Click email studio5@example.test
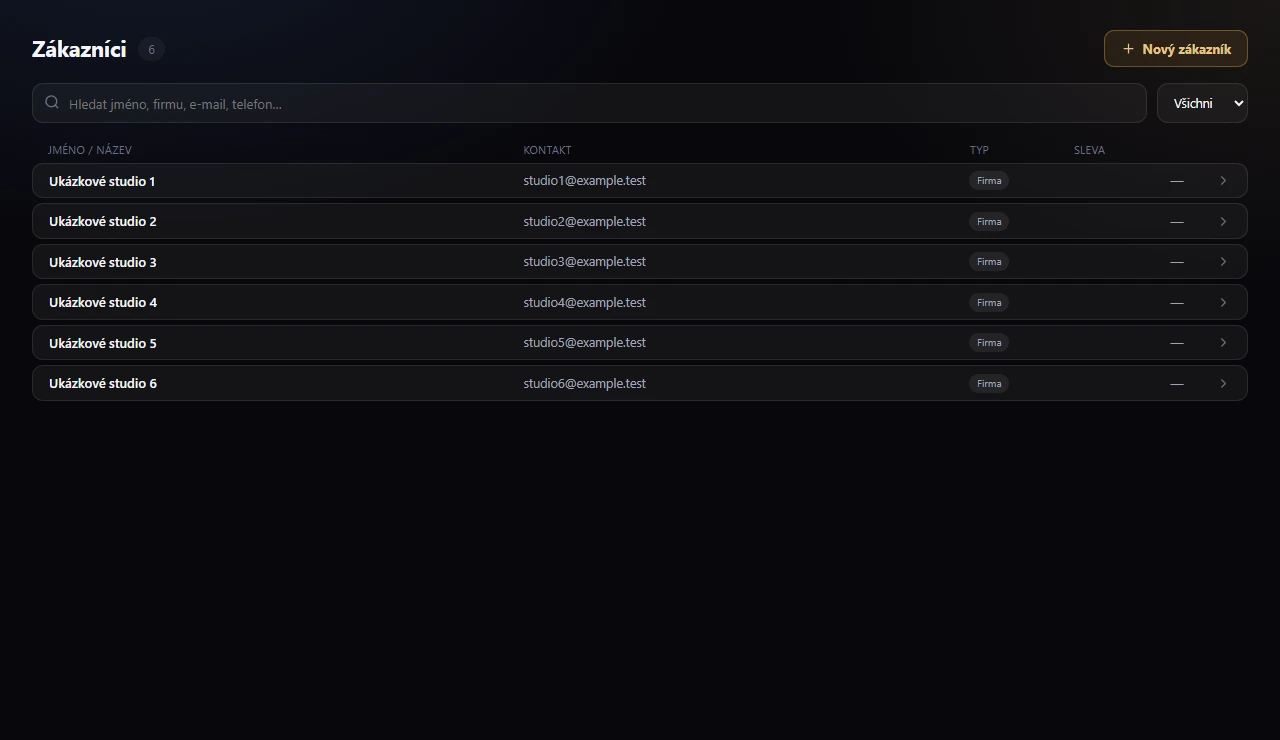Viewport: 1280px width, 740px height. coord(585,343)
